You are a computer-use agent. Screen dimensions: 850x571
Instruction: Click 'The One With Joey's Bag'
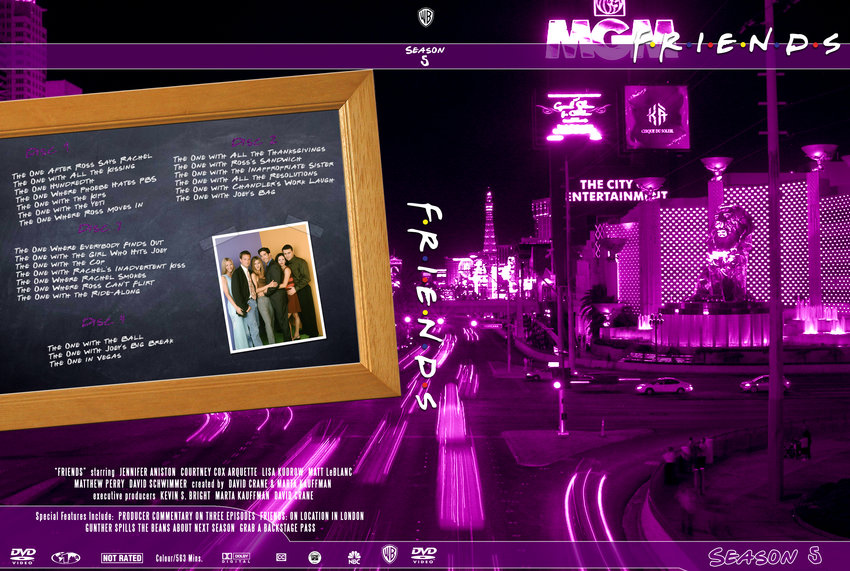(226, 196)
